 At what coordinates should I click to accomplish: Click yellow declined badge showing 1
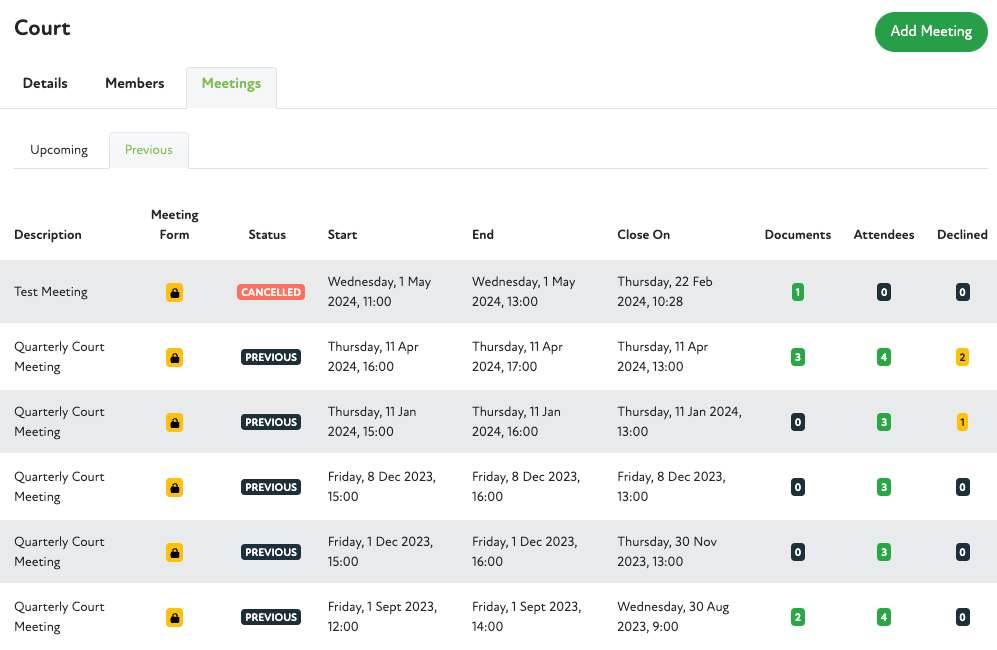click(962, 423)
